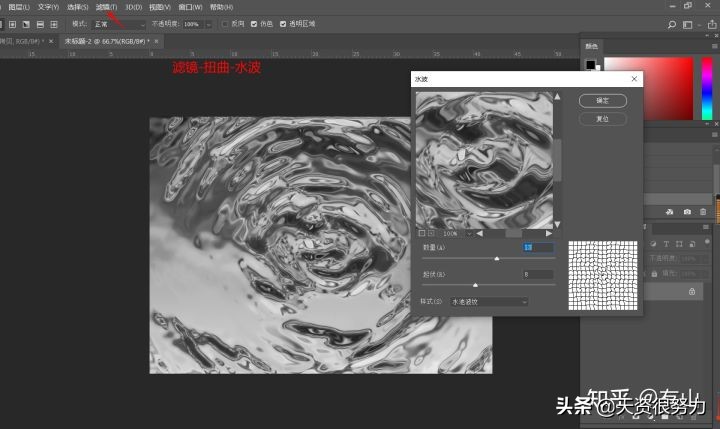
Task: Click the preview scroll right arrow
Action: (x=549, y=234)
